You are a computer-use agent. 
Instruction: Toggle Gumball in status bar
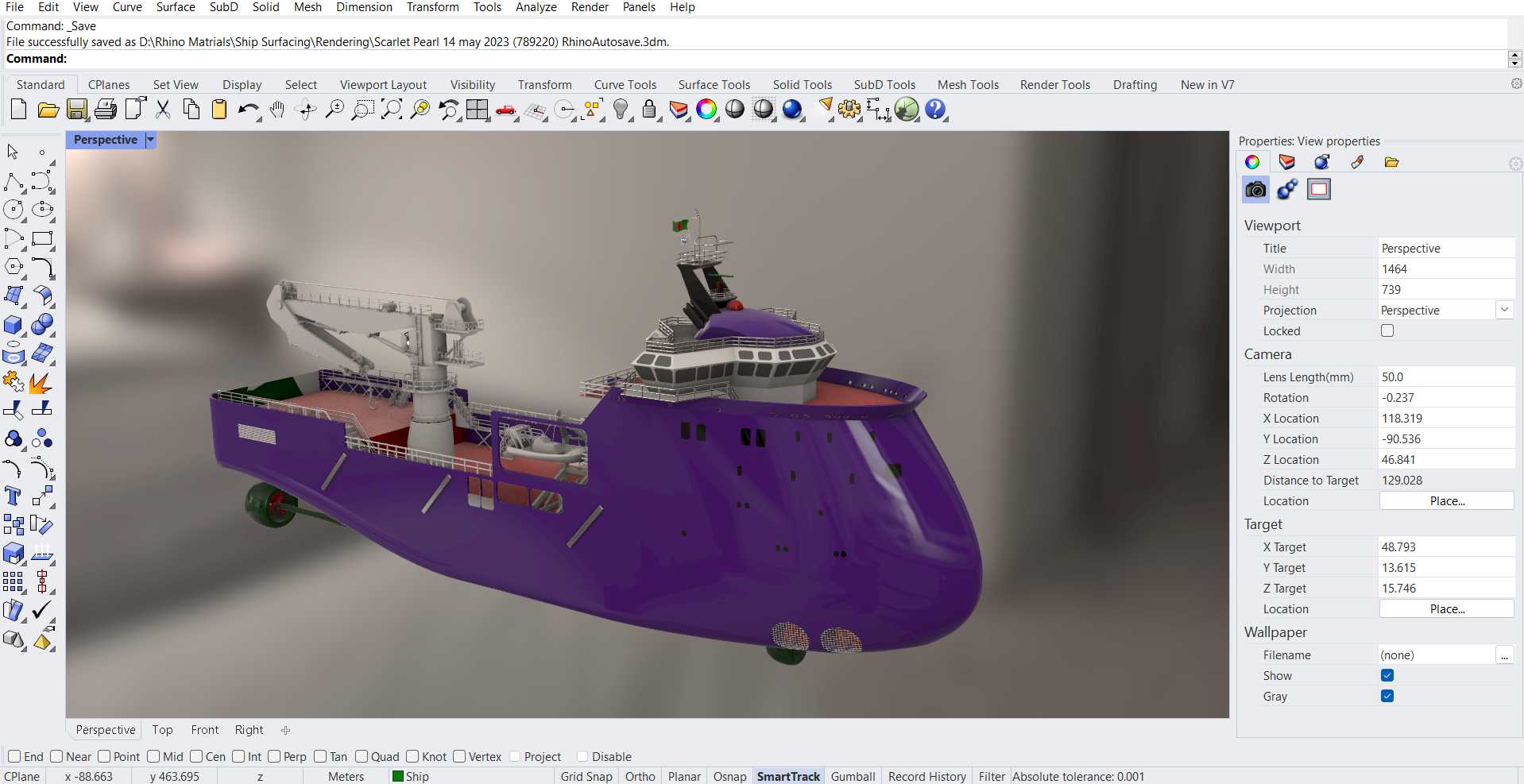[x=853, y=776]
